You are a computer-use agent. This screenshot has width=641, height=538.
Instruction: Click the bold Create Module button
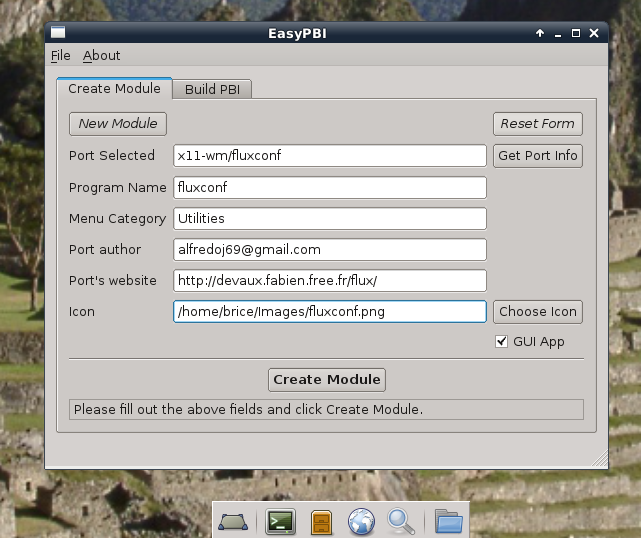point(327,379)
